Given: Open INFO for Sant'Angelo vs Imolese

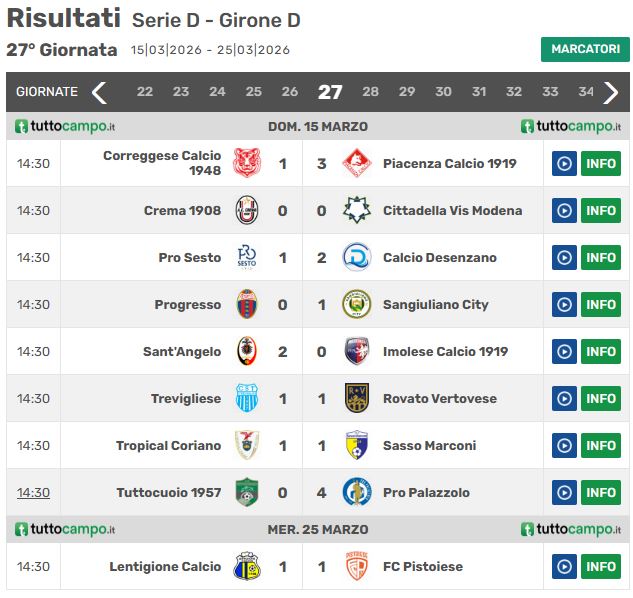Looking at the screenshot, I should pyautogui.click(x=601, y=352).
